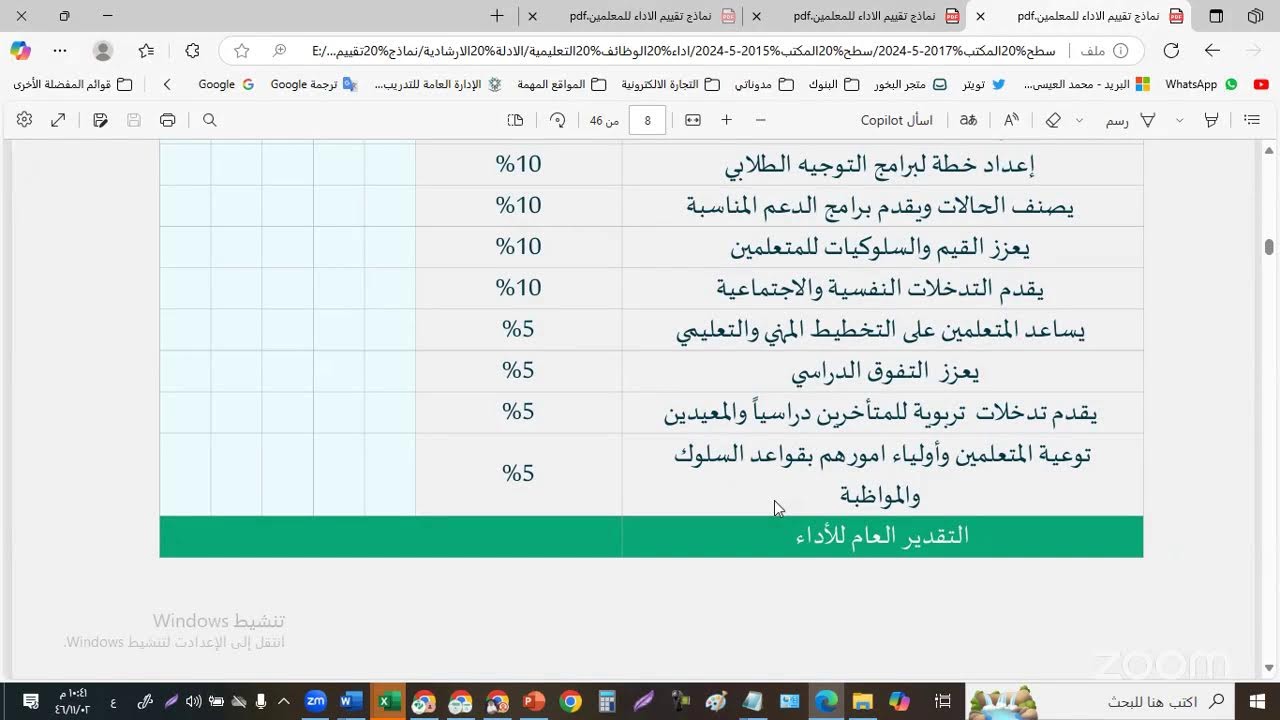Open the Find search icon in PDF toolbar
Viewport: 1280px width, 720px height.
(209, 120)
